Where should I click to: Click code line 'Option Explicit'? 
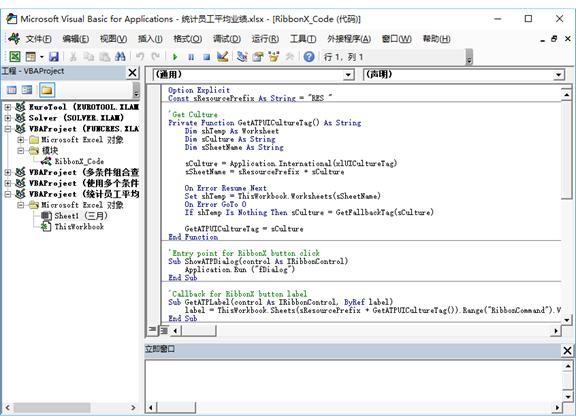[x=199, y=90]
